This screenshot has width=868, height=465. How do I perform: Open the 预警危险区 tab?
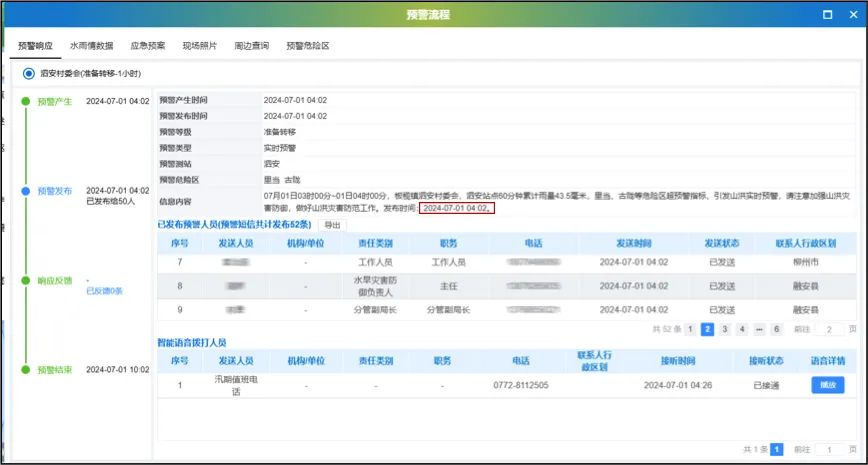pos(307,46)
